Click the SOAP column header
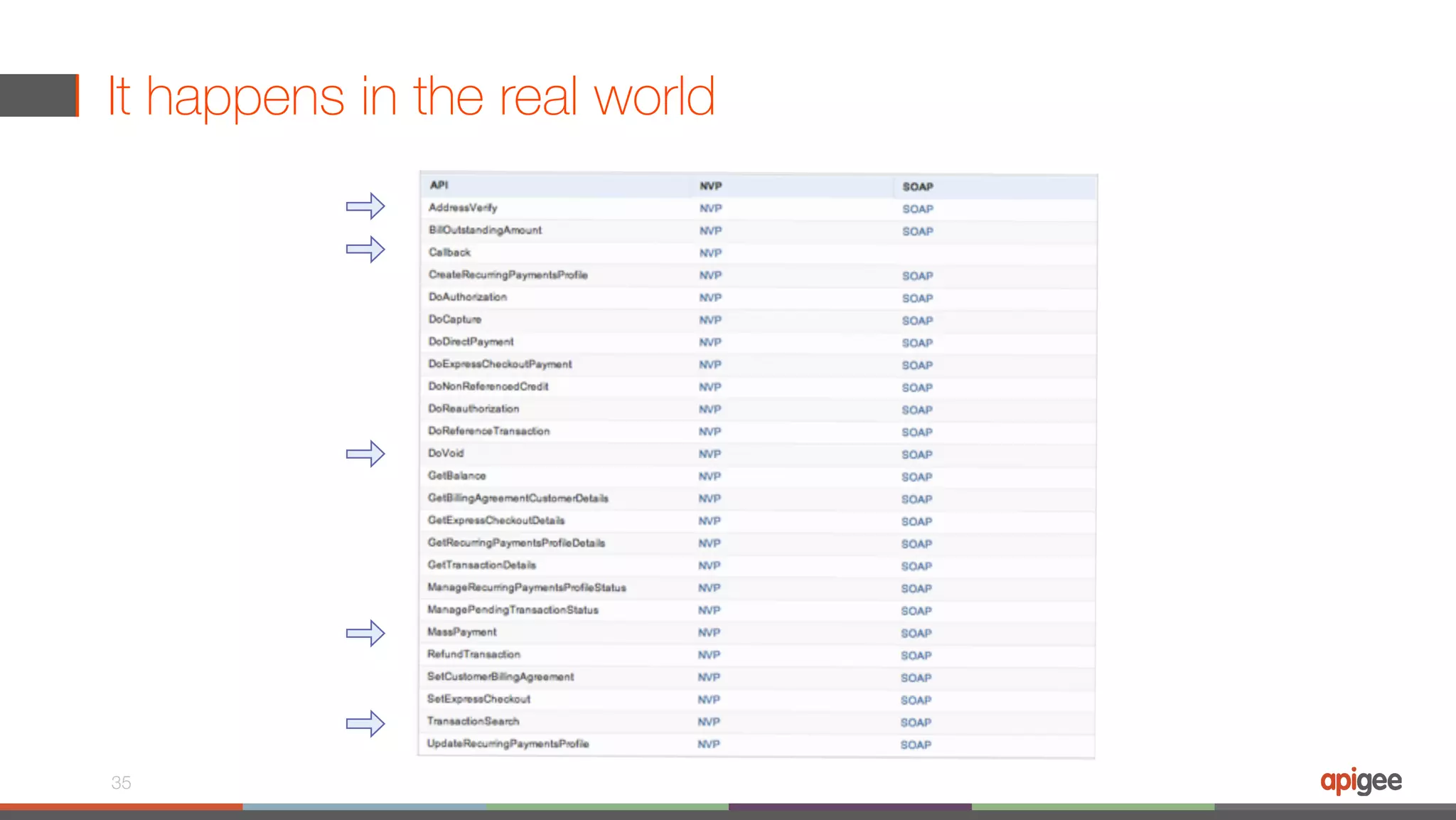1456x820 pixels. coord(918,186)
